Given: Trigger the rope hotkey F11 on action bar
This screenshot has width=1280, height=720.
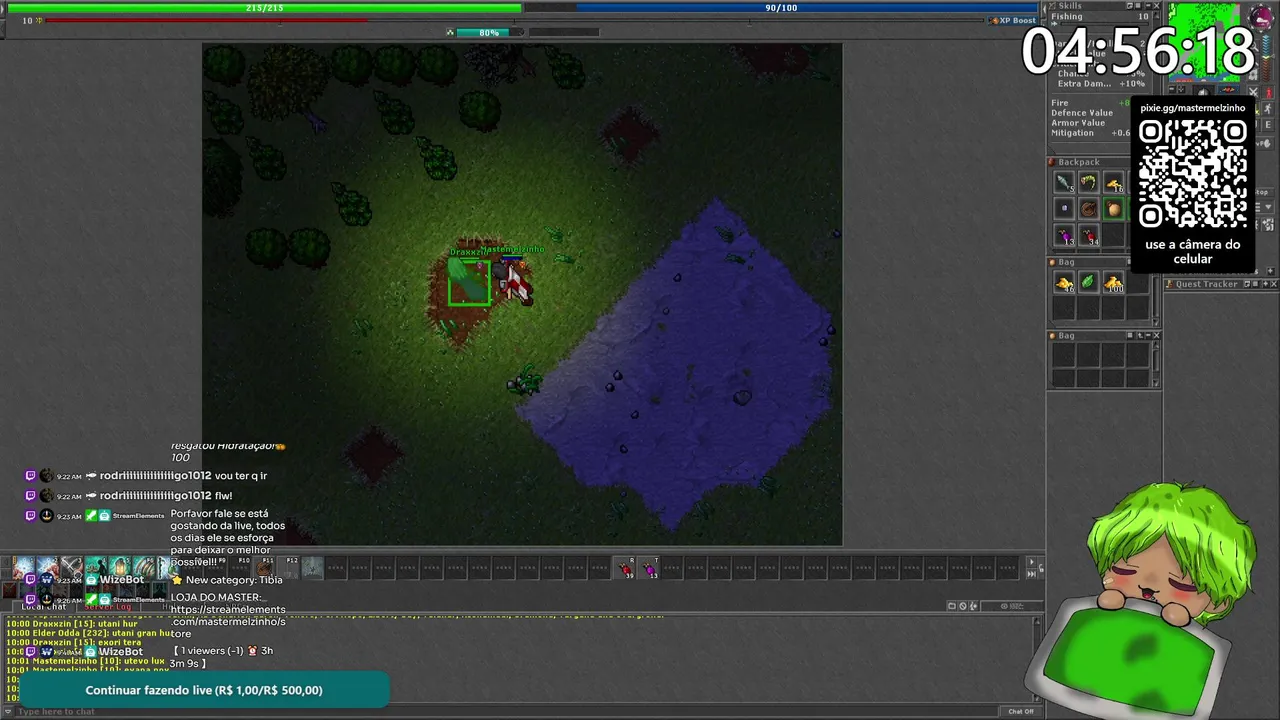Looking at the screenshot, I should pyautogui.click(x=265, y=568).
